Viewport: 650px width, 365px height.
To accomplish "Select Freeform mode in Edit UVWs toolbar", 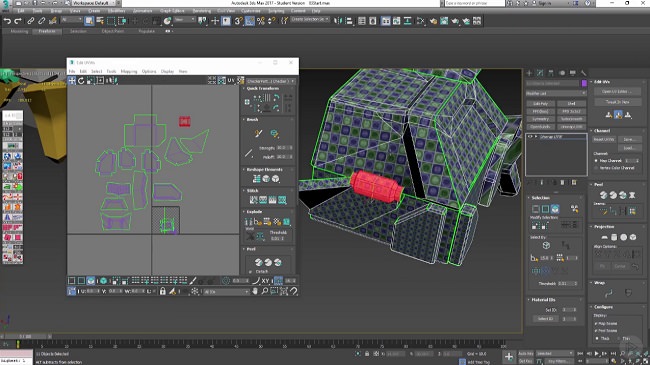I will point(100,80).
